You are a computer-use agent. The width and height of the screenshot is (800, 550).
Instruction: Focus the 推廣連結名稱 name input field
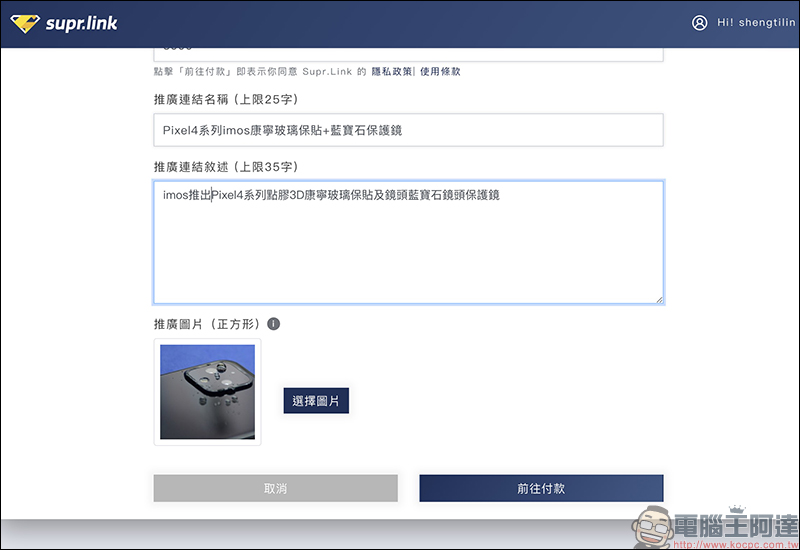pyautogui.click(x=408, y=130)
